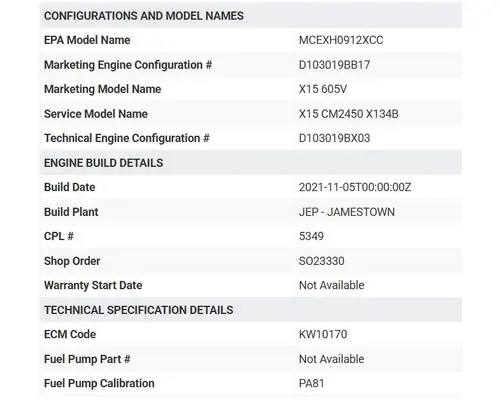The height and width of the screenshot is (400, 500).
Task: Select the 'Marketing Model Name' label
Action: tap(102, 89)
